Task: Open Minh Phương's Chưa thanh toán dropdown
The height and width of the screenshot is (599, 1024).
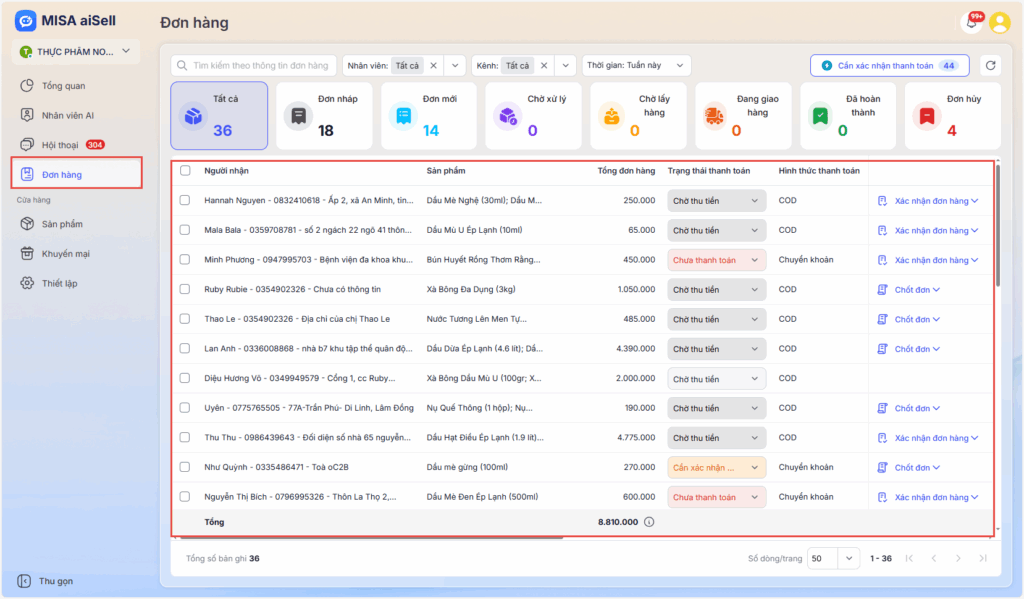Action: (x=716, y=260)
